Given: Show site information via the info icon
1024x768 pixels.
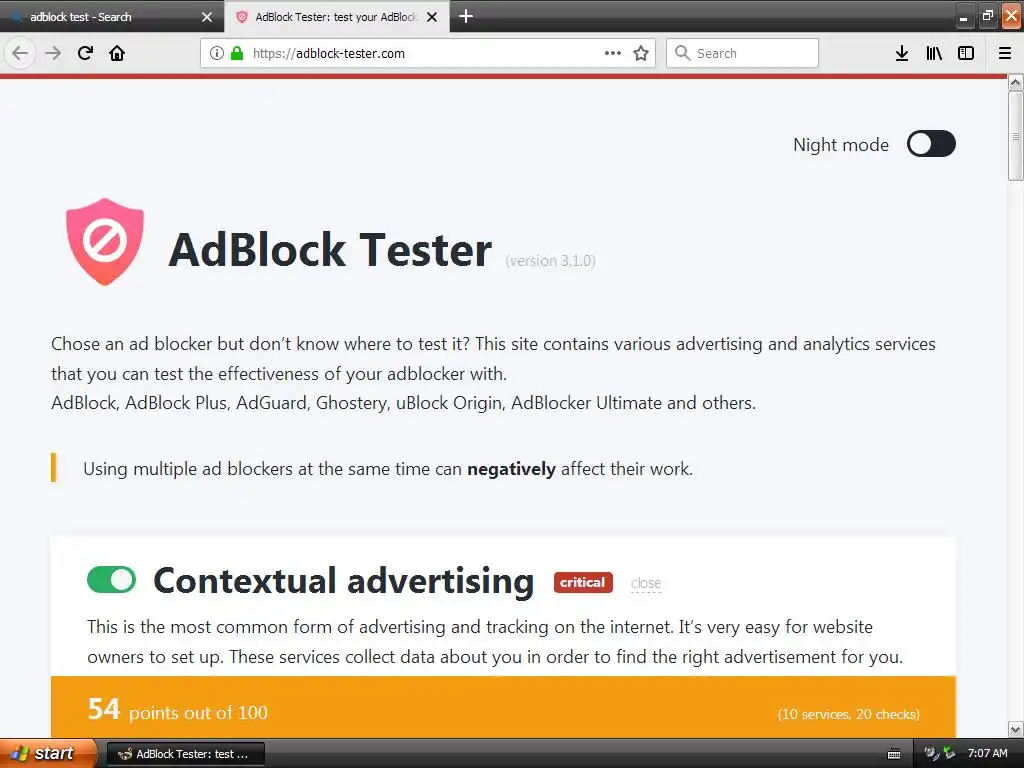Looking at the screenshot, I should coord(217,53).
